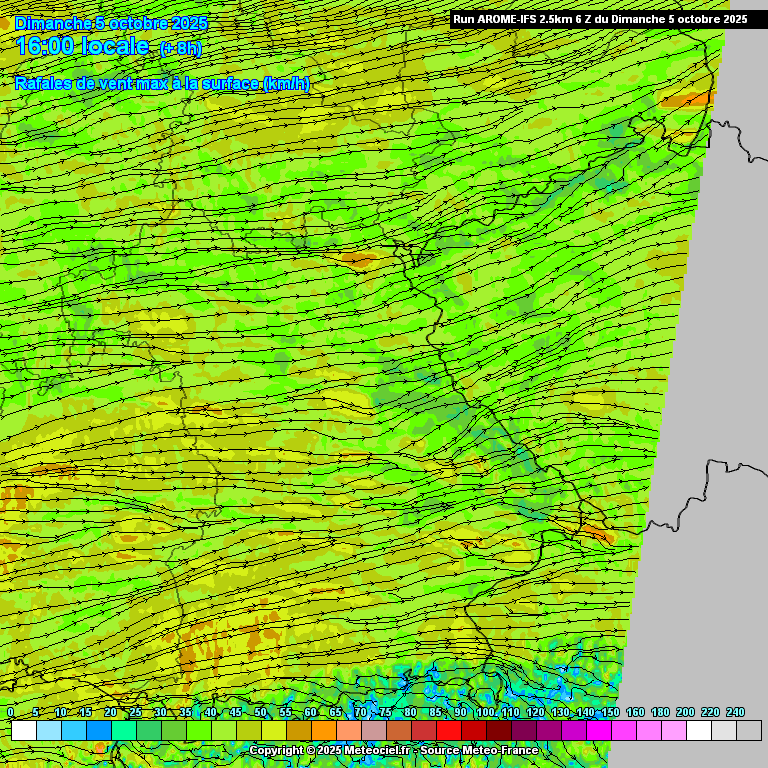Click the '16:00 locale' time label

point(83,46)
